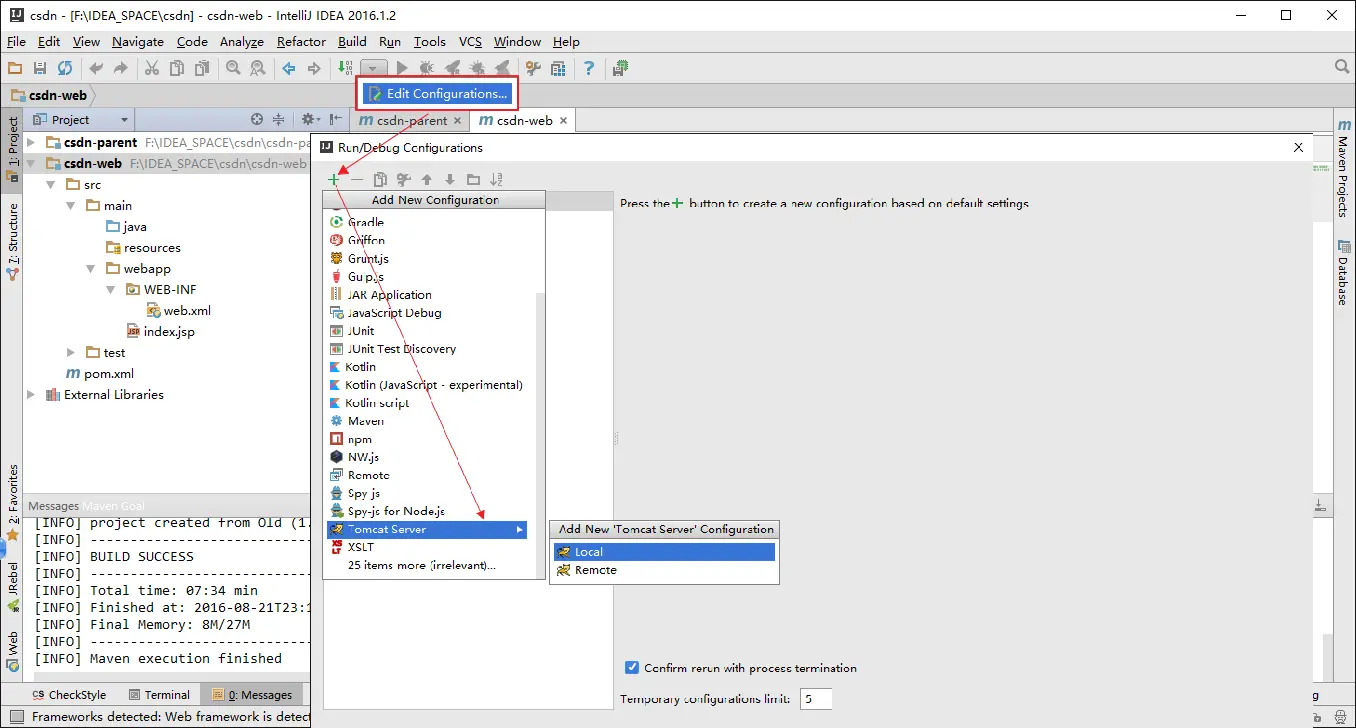
Task: Click Temporary configurations limit field
Action: coord(816,698)
